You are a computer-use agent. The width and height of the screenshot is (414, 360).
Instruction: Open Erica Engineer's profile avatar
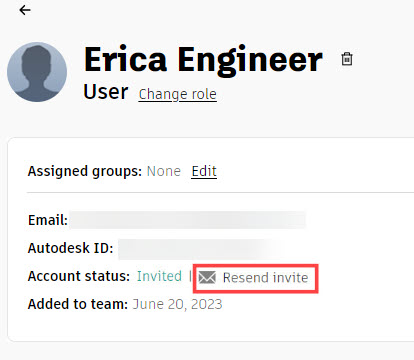[x=37, y=72]
